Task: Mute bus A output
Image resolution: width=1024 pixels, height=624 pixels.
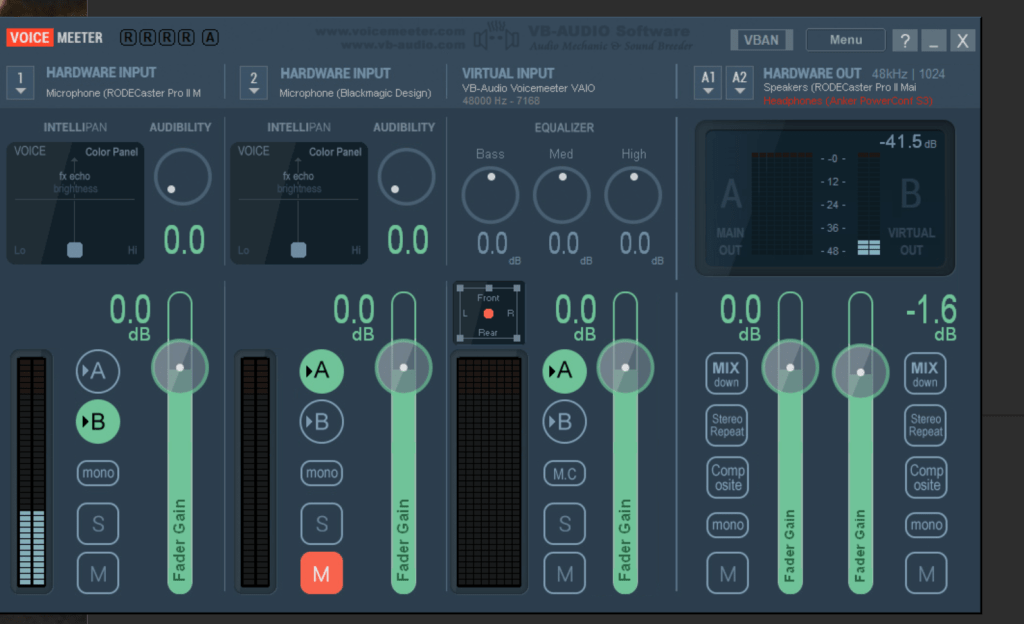Action: point(728,574)
